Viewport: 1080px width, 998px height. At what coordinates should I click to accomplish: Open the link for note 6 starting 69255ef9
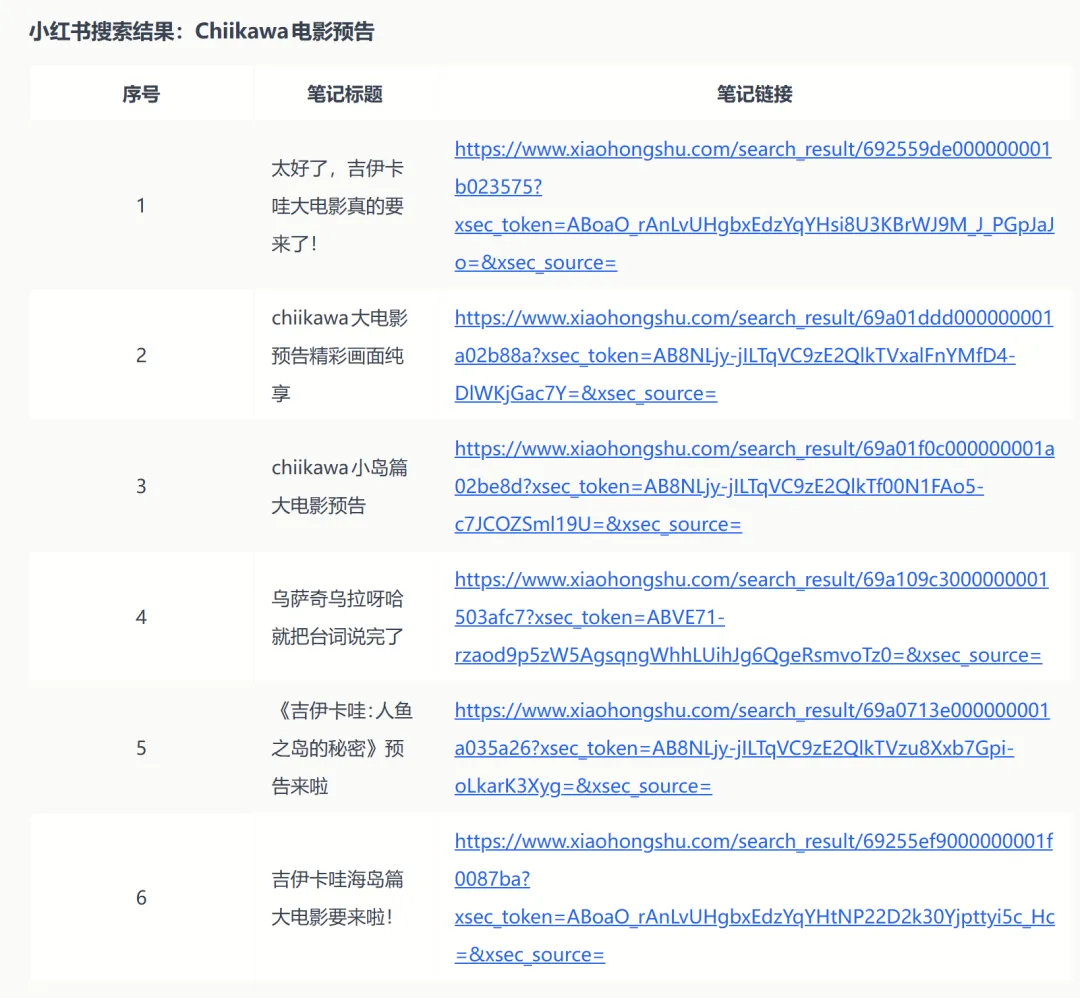click(x=754, y=897)
